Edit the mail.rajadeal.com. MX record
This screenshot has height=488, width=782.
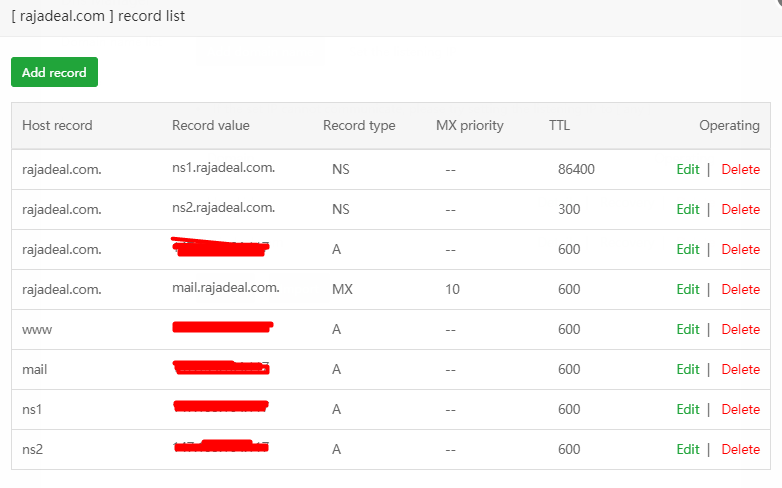687,289
